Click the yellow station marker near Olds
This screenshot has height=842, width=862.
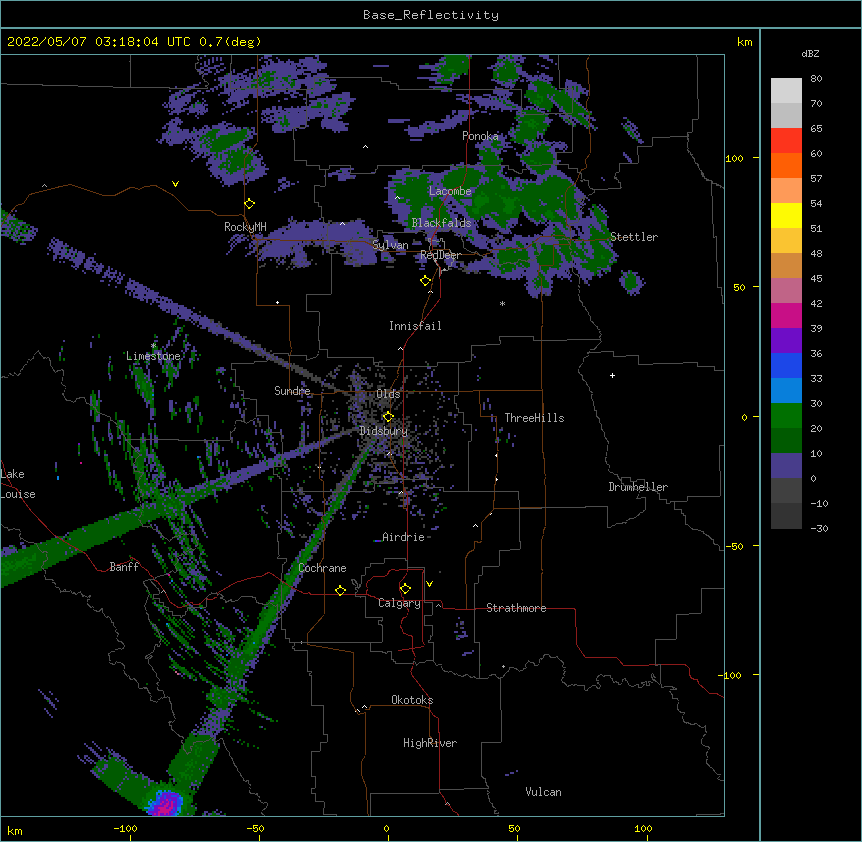click(388, 416)
